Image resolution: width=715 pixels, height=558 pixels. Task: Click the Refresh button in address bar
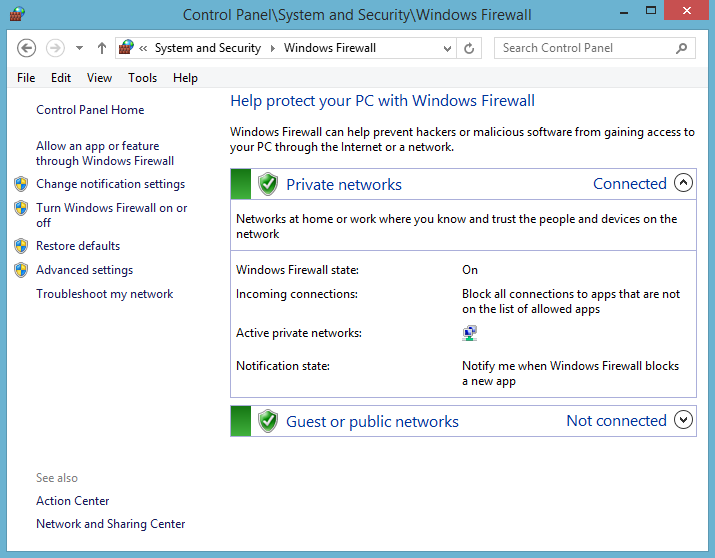469,48
